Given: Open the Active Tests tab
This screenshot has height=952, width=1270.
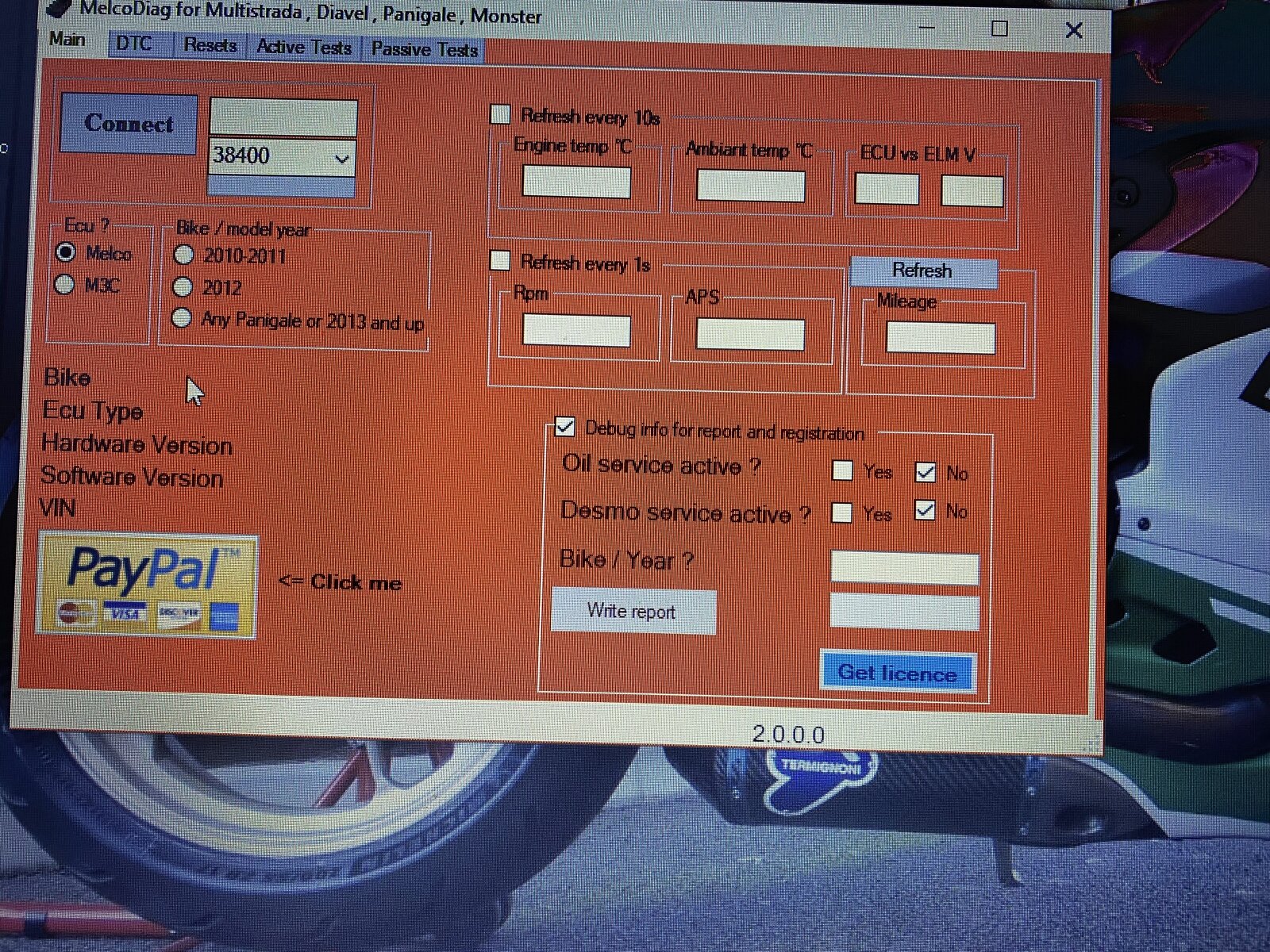Looking at the screenshot, I should click(x=304, y=48).
